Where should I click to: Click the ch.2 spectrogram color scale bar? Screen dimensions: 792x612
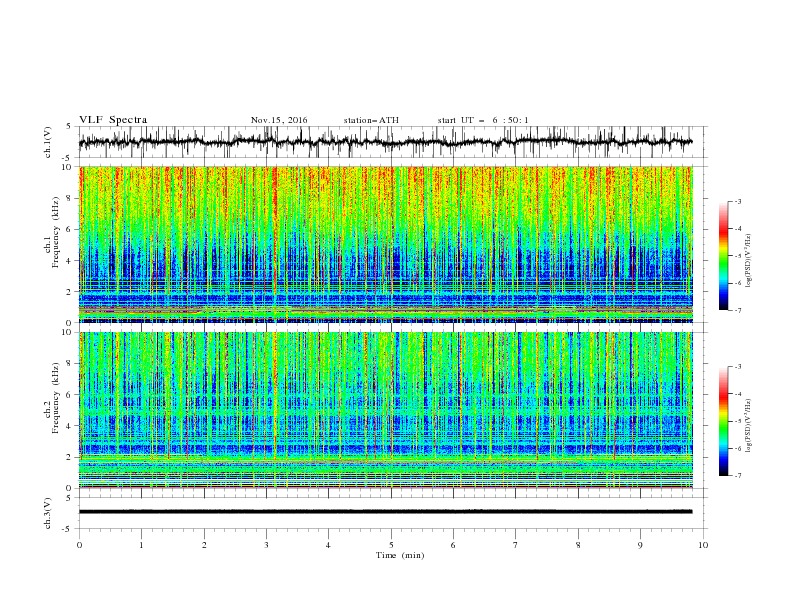coord(723,421)
